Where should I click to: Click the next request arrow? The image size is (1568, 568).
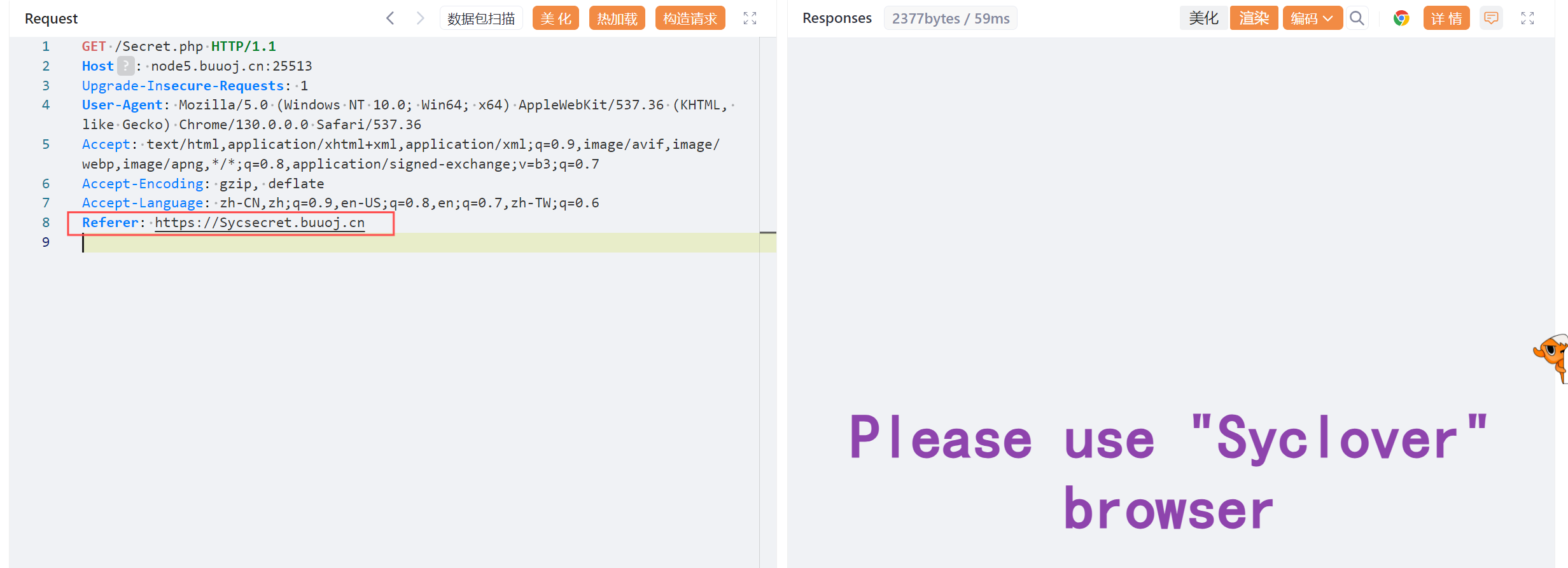point(420,18)
